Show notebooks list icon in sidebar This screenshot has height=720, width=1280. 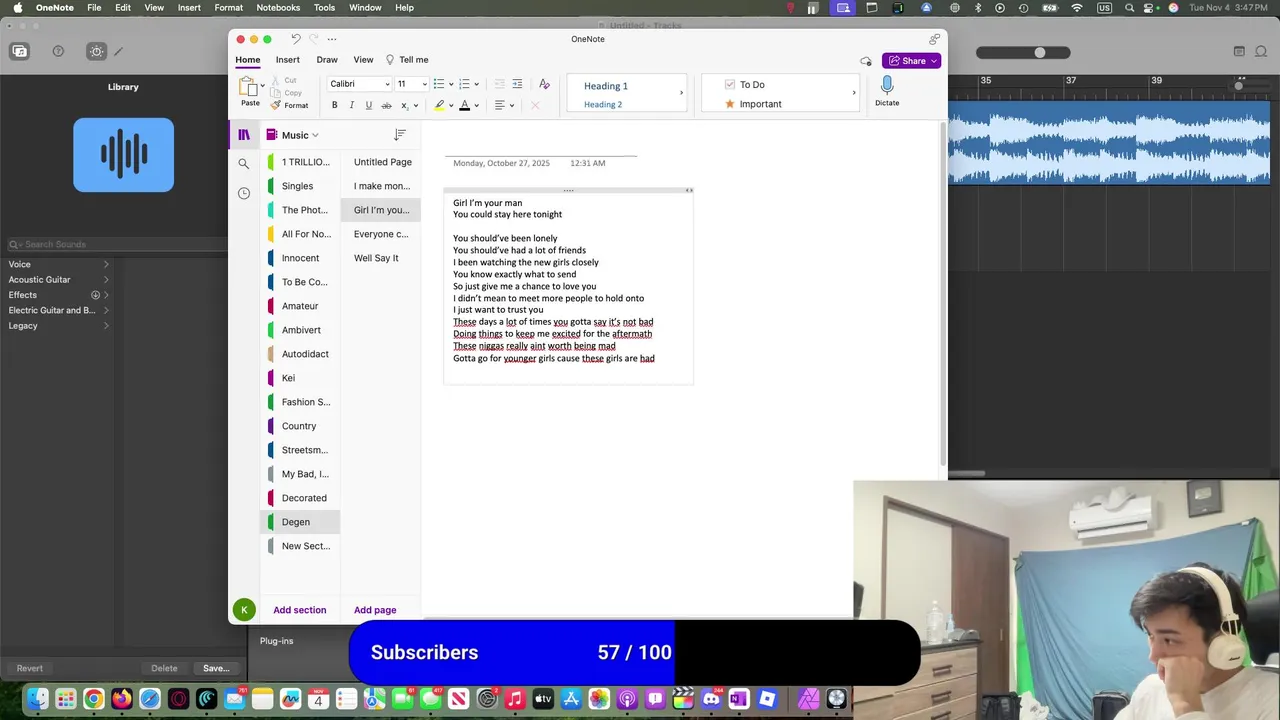pyautogui.click(x=244, y=135)
